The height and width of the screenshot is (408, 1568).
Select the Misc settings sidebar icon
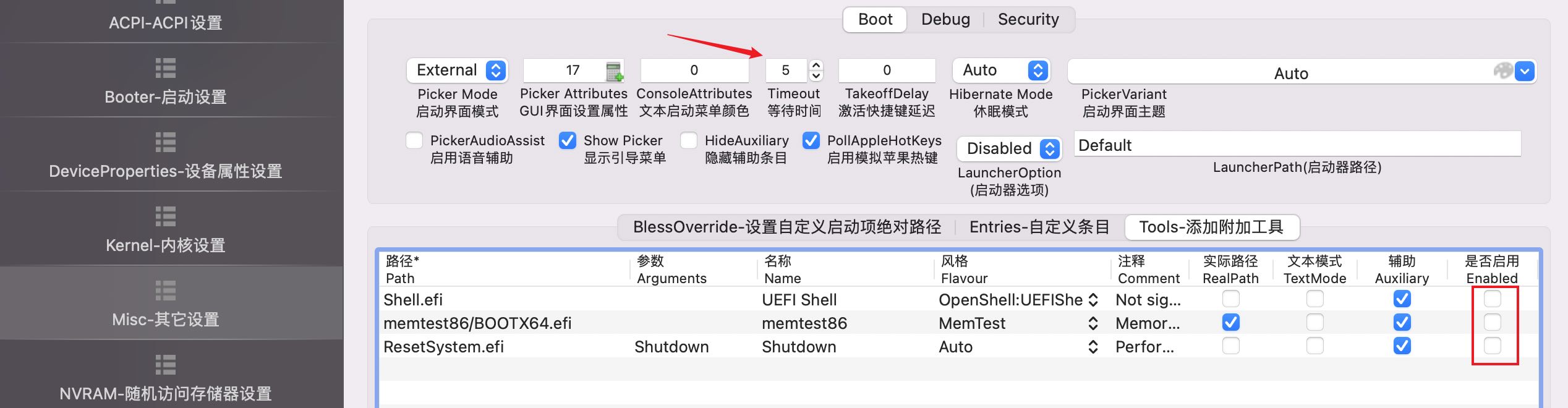tap(165, 291)
